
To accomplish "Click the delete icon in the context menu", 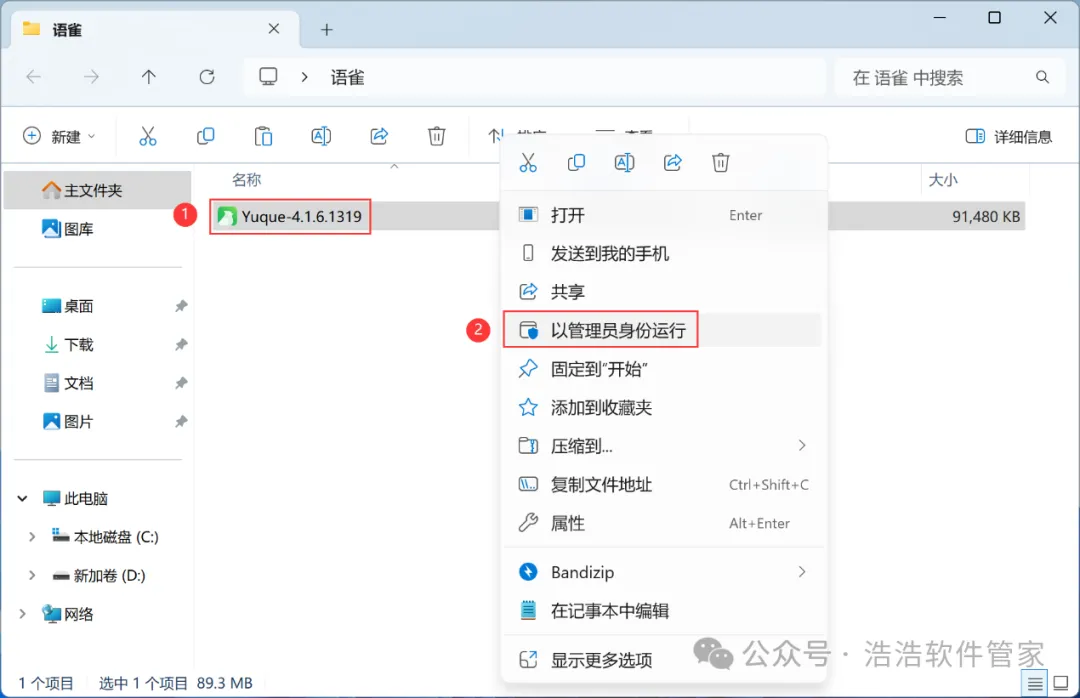I will [x=720, y=163].
